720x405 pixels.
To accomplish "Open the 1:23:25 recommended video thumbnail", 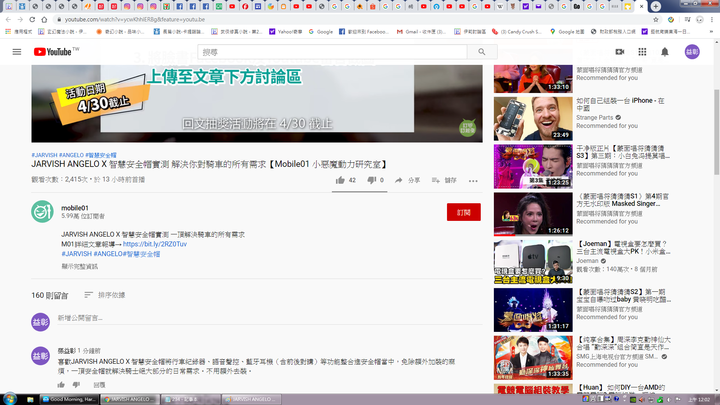I will [533, 166].
